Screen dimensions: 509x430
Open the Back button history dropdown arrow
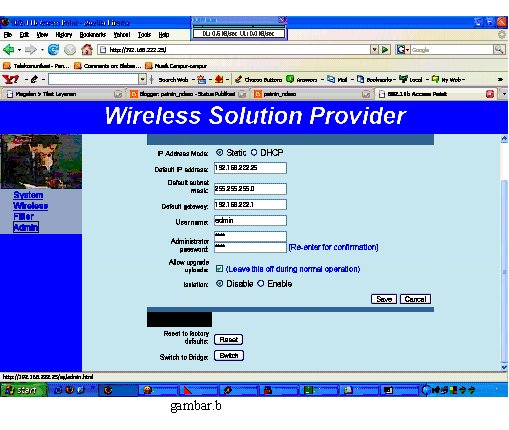tap(19, 50)
